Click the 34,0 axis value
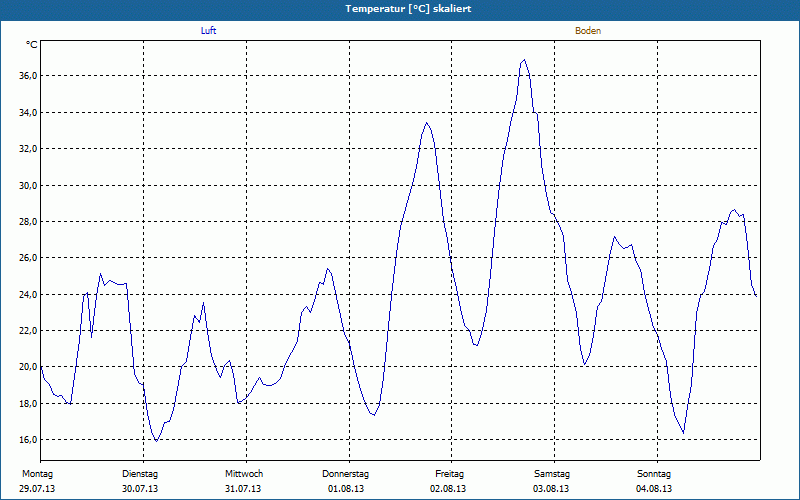 click(x=27, y=112)
